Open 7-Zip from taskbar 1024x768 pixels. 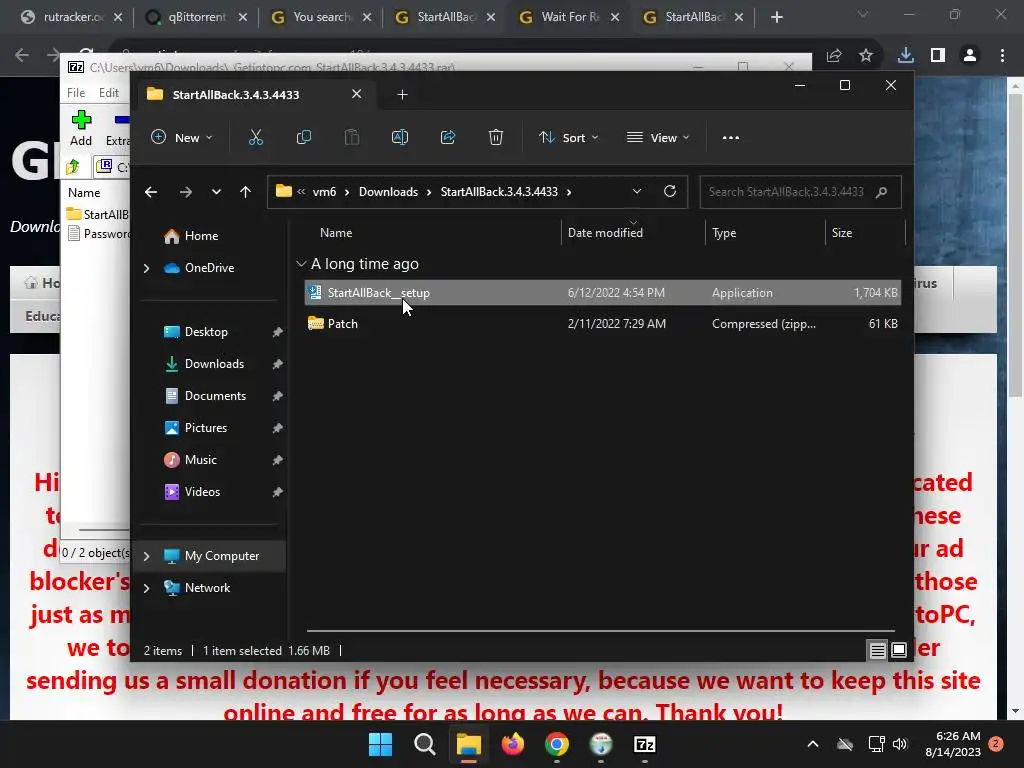click(645, 744)
